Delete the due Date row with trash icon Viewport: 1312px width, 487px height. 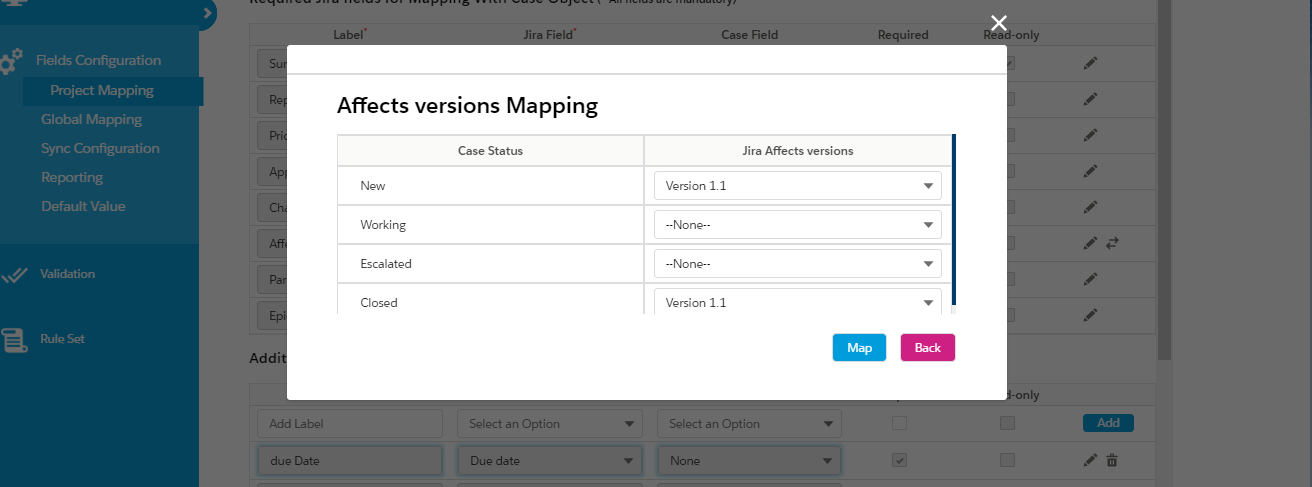click(1111, 460)
